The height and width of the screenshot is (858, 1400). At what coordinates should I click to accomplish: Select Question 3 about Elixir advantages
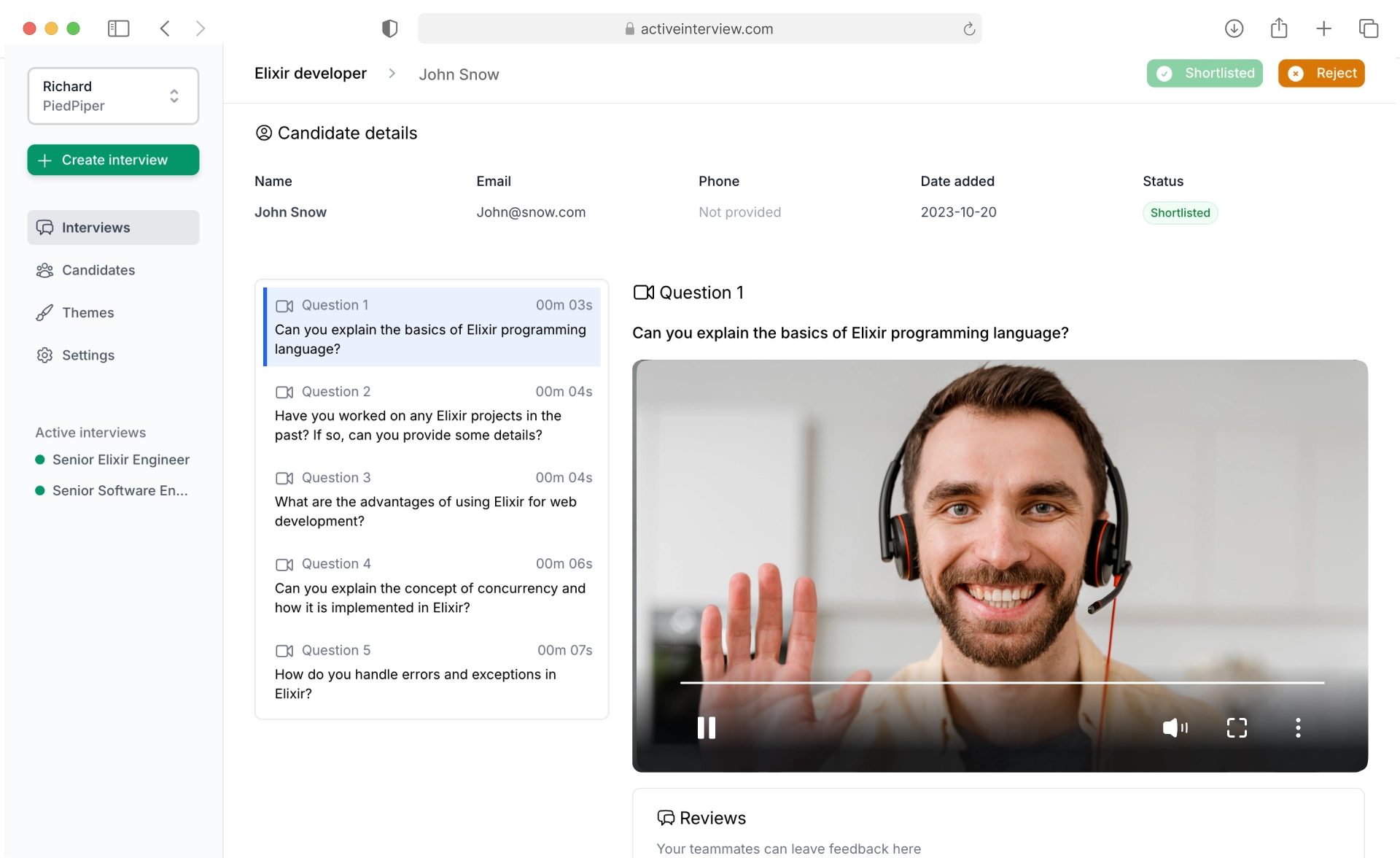click(x=431, y=500)
